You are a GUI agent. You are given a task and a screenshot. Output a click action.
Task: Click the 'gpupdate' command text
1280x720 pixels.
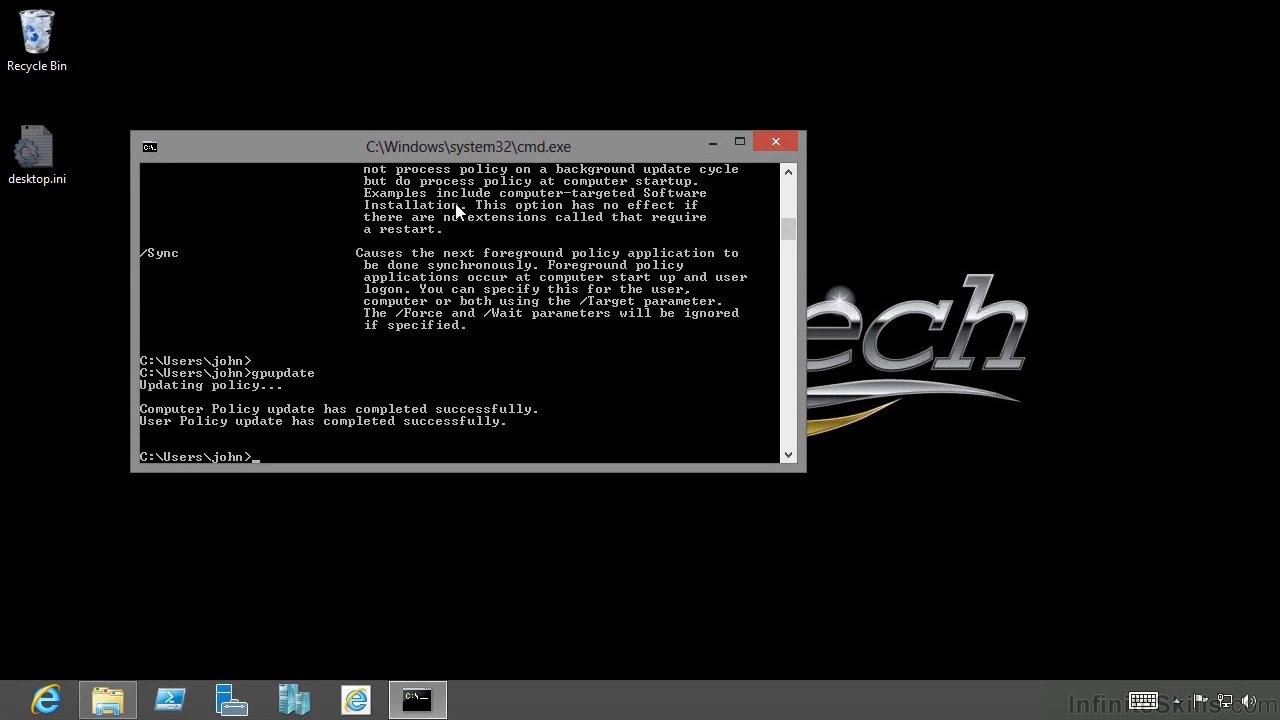pos(283,373)
